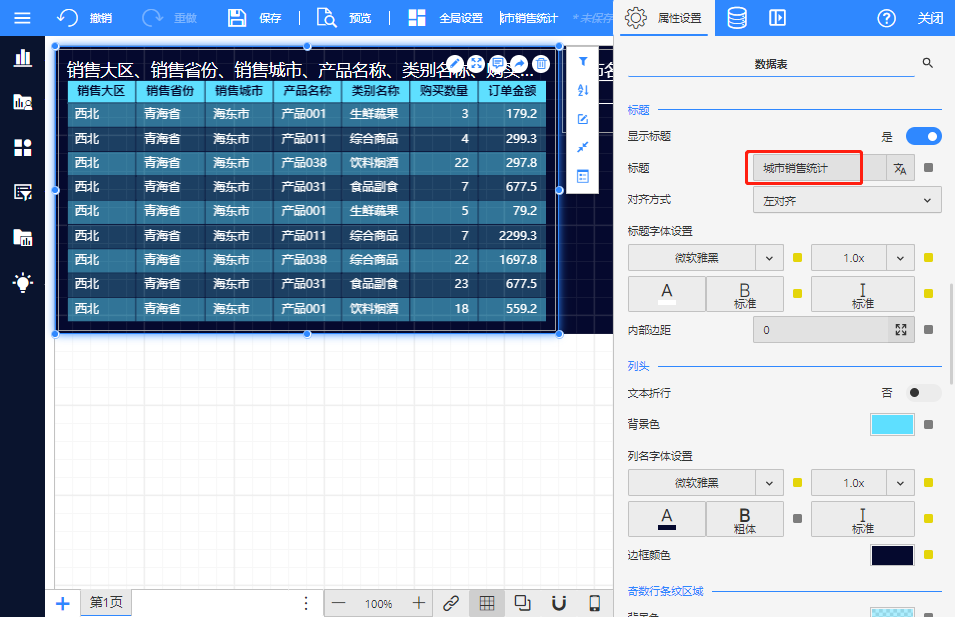The width and height of the screenshot is (955, 617).
Task: Open the column header 背景色 cyan swatch
Action: [892, 425]
